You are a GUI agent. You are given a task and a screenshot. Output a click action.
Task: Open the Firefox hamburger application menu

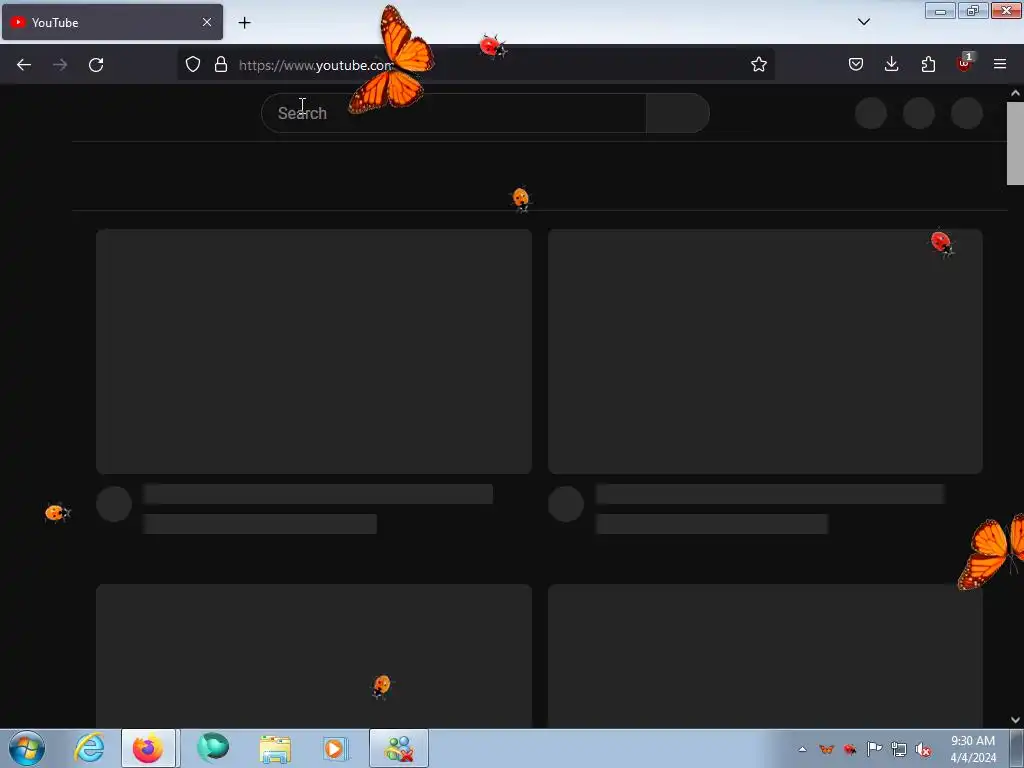pos(1000,64)
